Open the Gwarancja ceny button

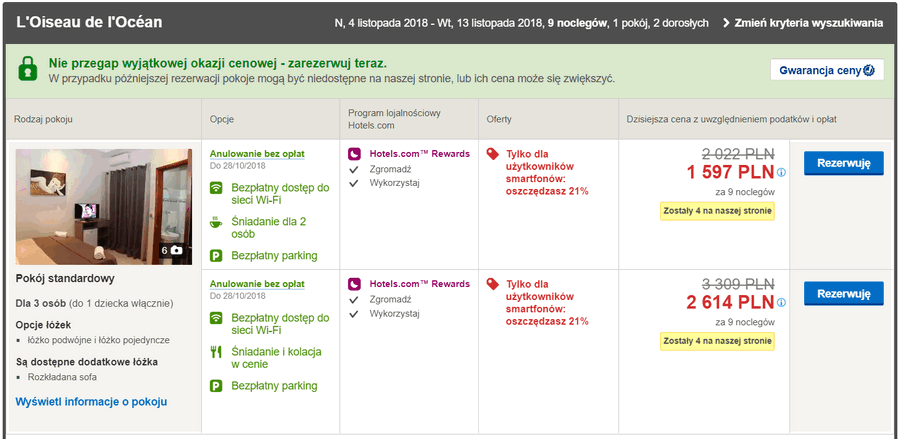coord(827,70)
